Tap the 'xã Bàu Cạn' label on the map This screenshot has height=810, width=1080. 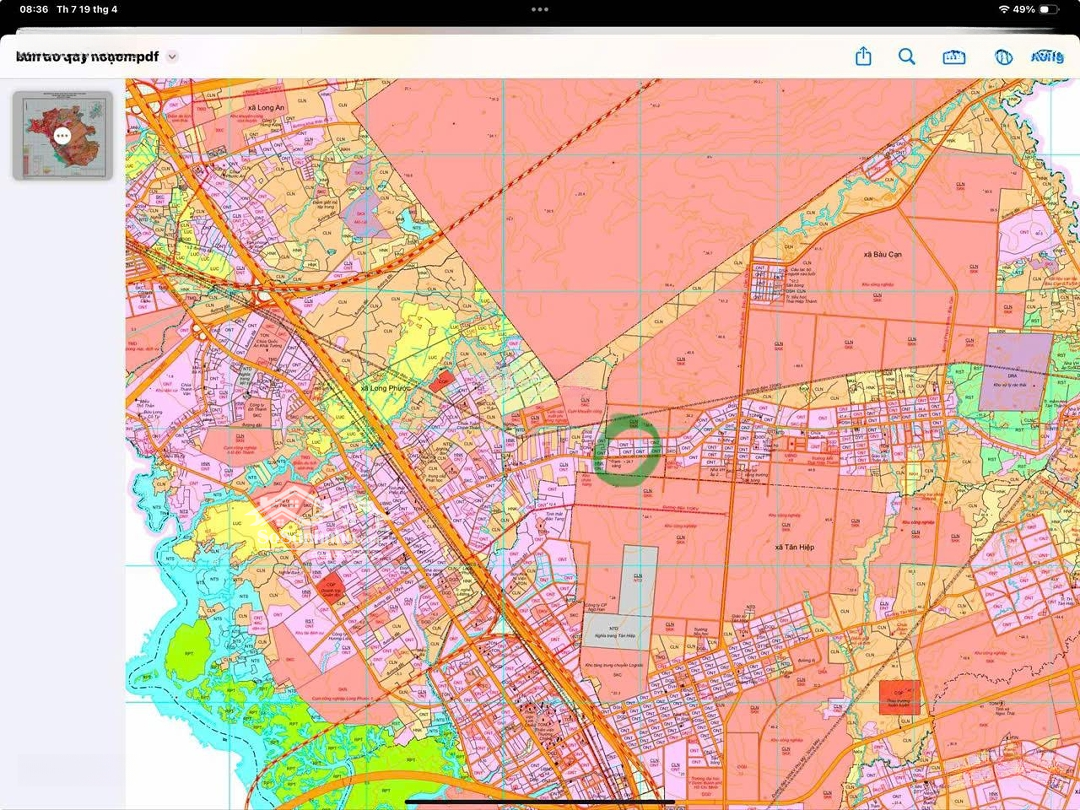(x=882, y=254)
